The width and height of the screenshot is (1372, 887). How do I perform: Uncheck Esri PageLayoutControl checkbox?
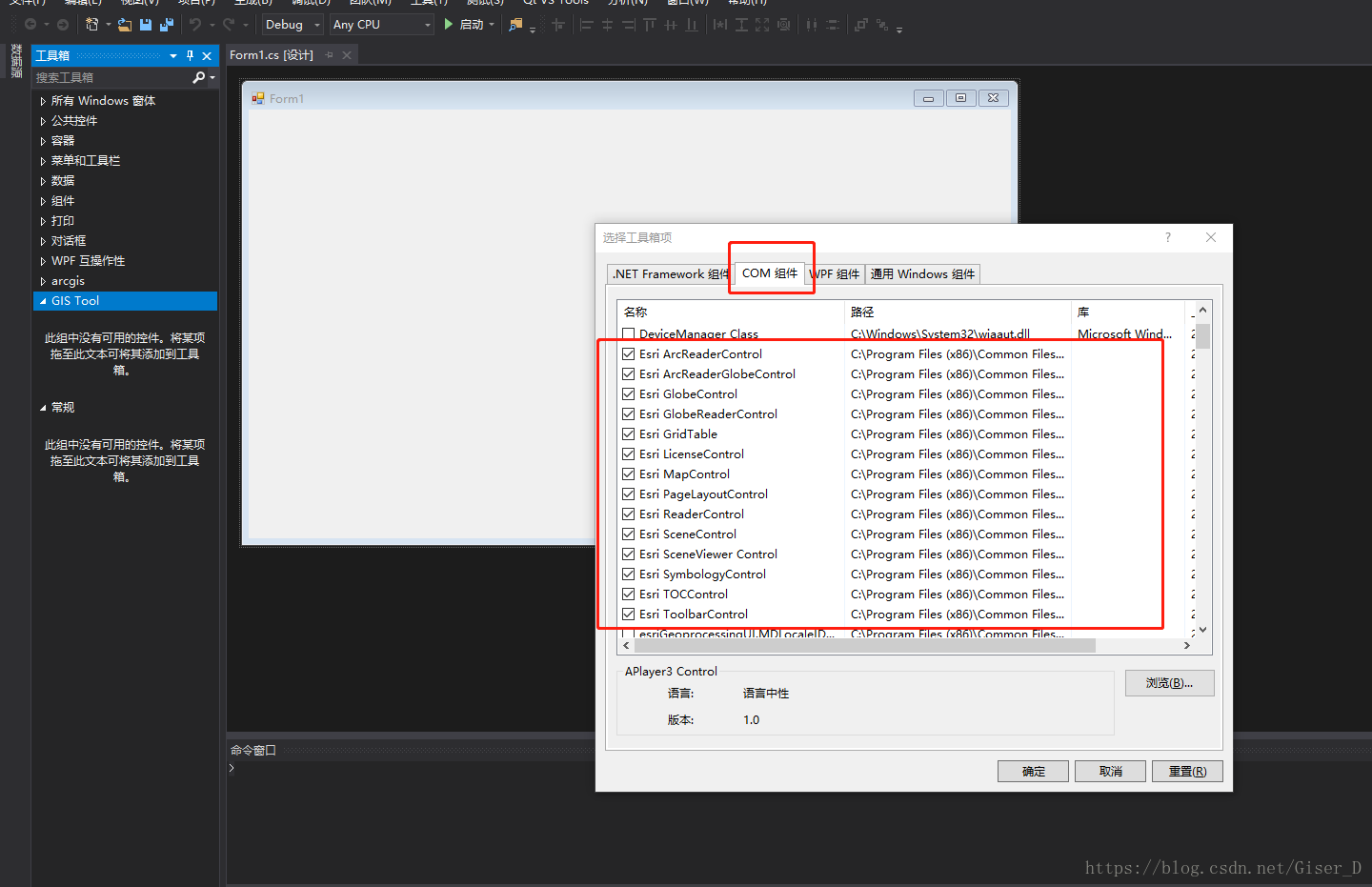click(x=628, y=494)
